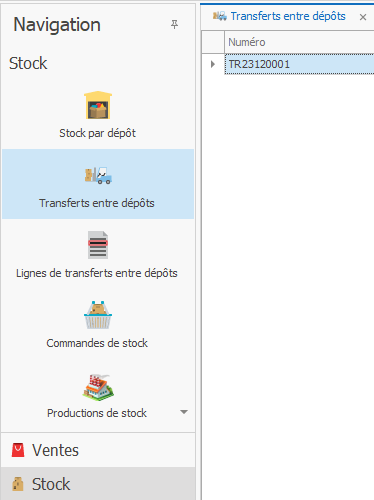The width and height of the screenshot is (374, 500).
Task: Open the Commandes de stock basket icon
Action: [98, 315]
